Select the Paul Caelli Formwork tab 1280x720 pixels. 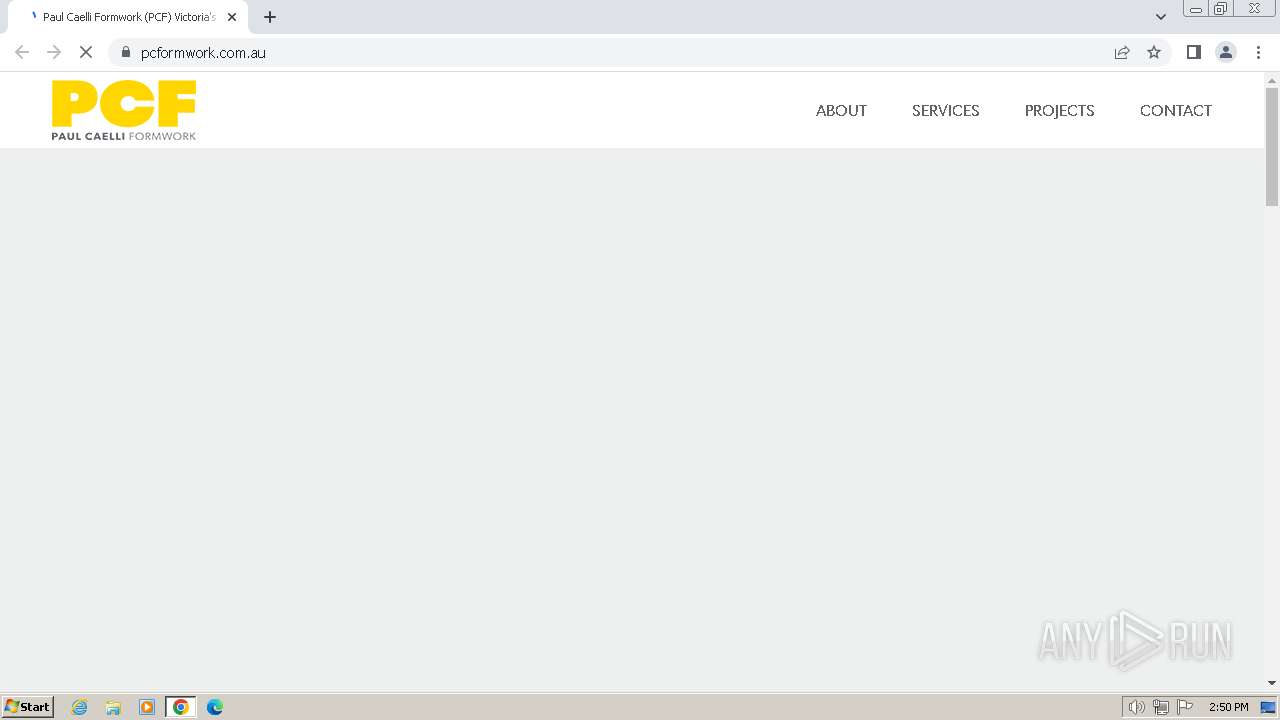[128, 17]
